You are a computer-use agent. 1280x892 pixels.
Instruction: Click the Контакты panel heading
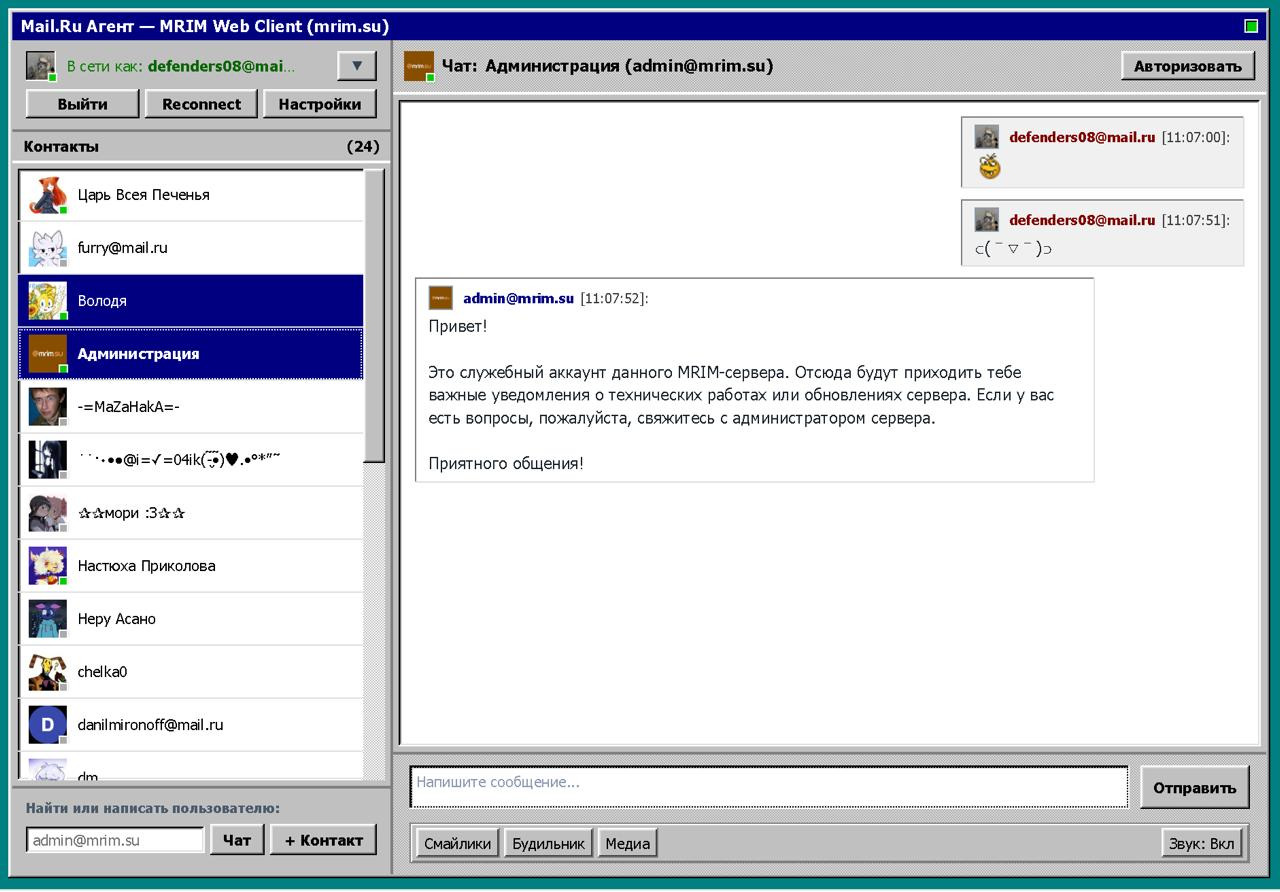tap(61, 147)
